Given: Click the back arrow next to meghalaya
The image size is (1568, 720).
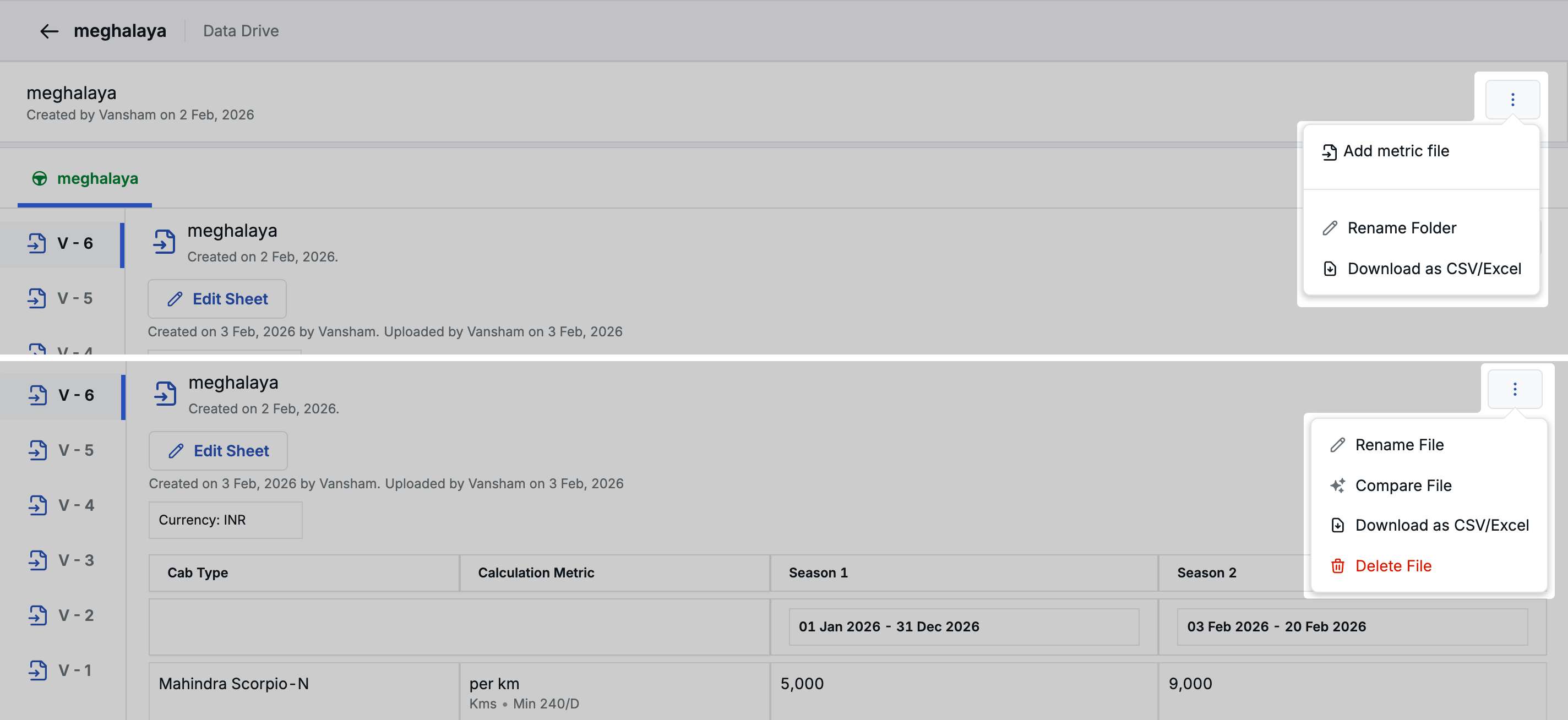Looking at the screenshot, I should pos(48,31).
